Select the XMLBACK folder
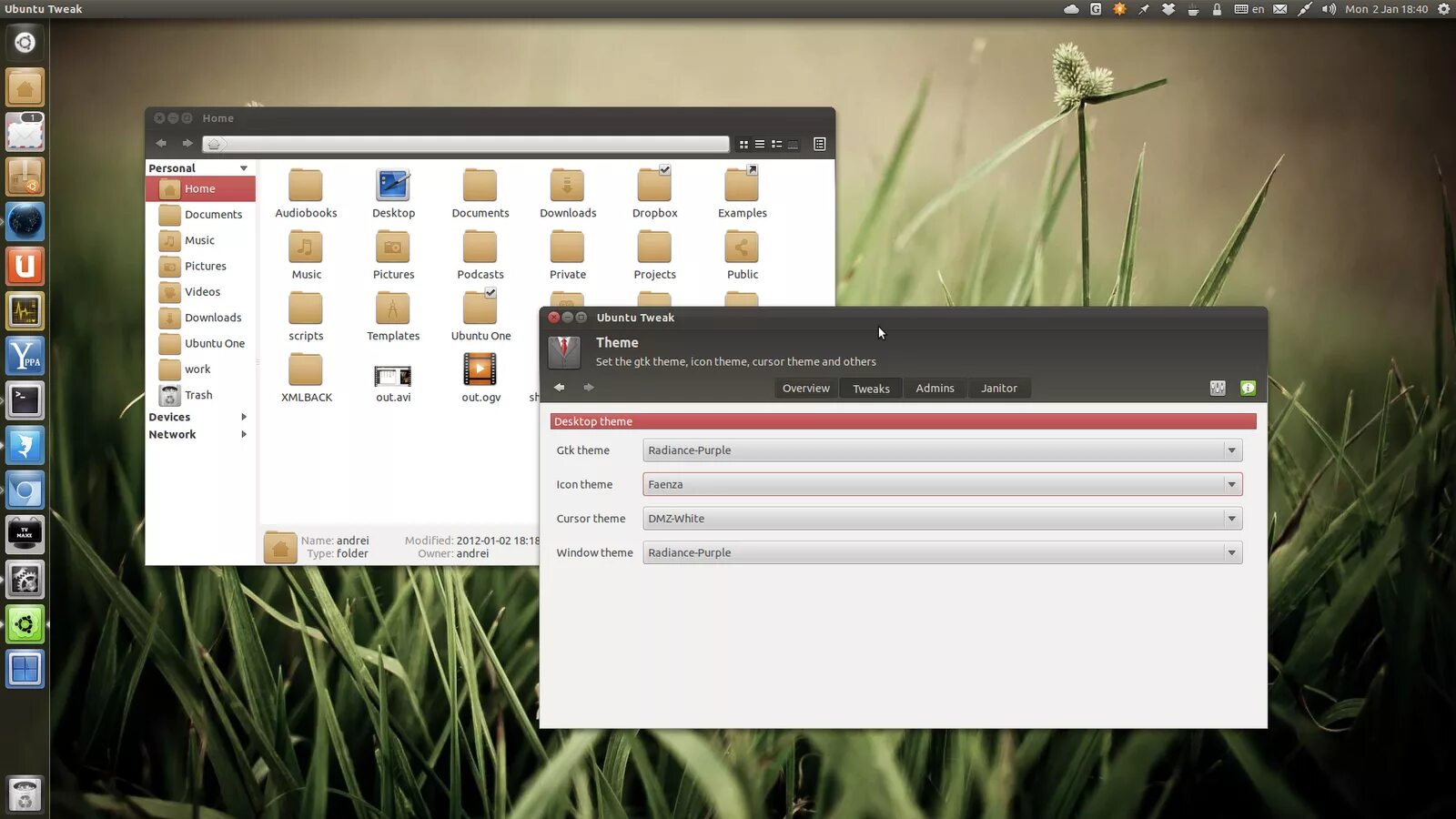Viewport: 1456px width, 819px height. tap(306, 379)
